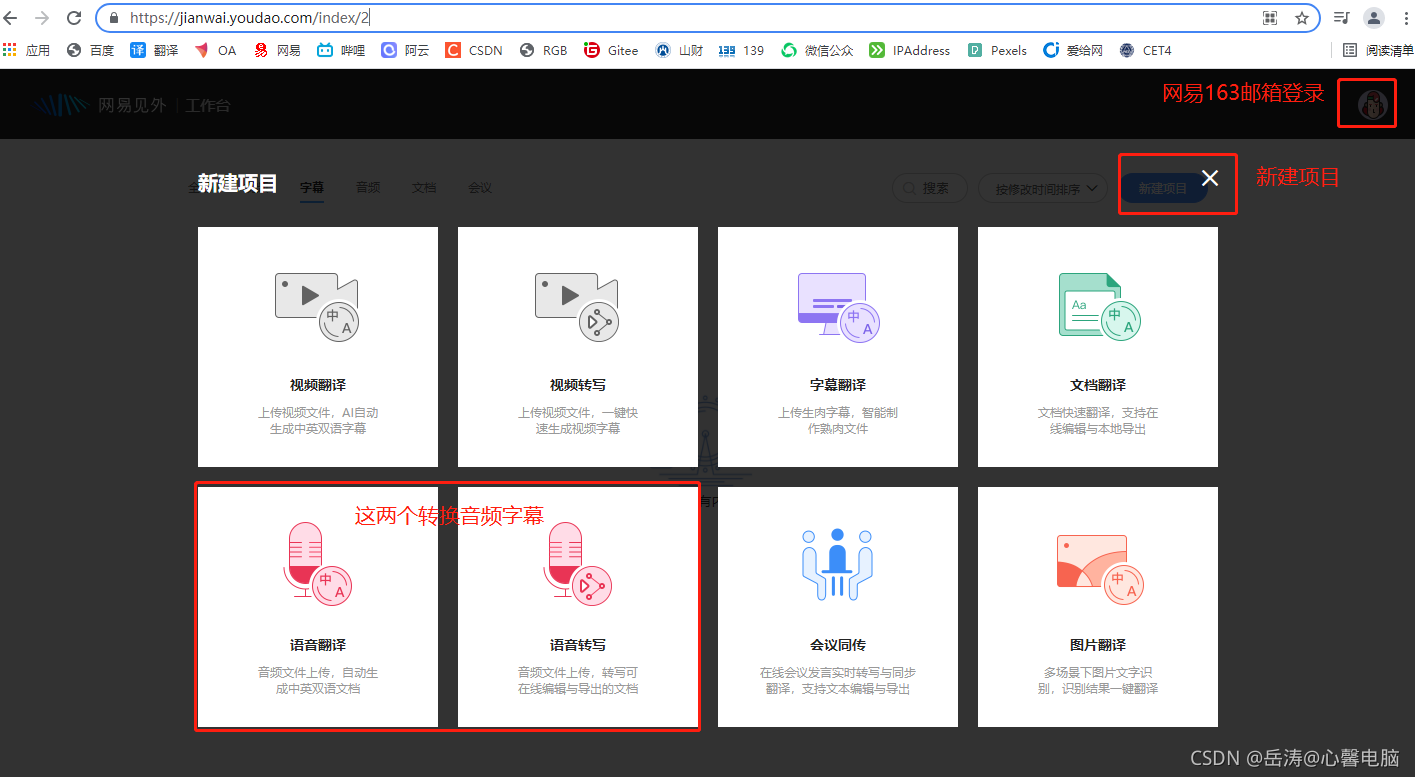The height and width of the screenshot is (777, 1415).
Task: Open the IPAddress bookmark
Action: click(x=910, y=50)
